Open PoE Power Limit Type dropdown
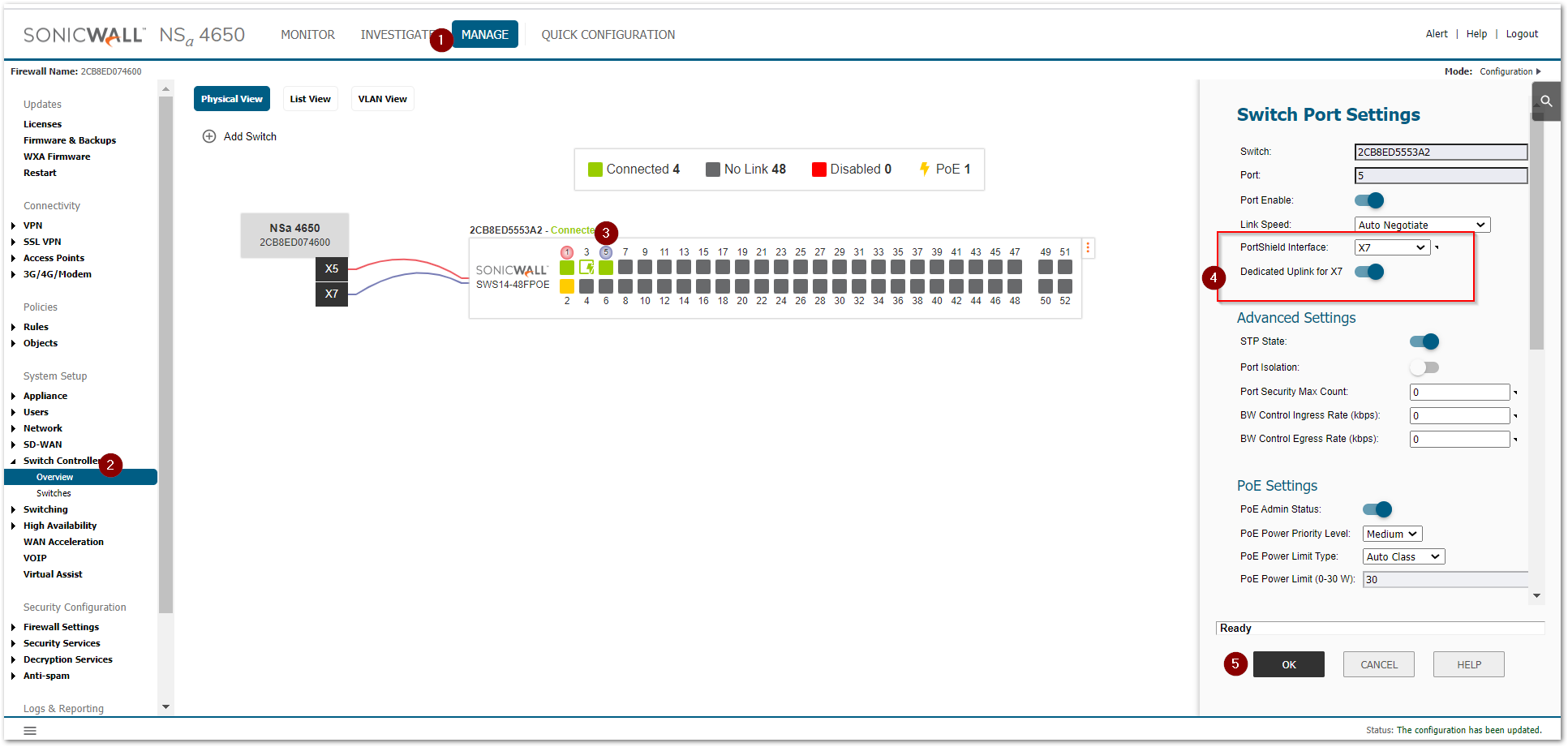This screenshot has width=1568, height=747. coord(1403,556)
